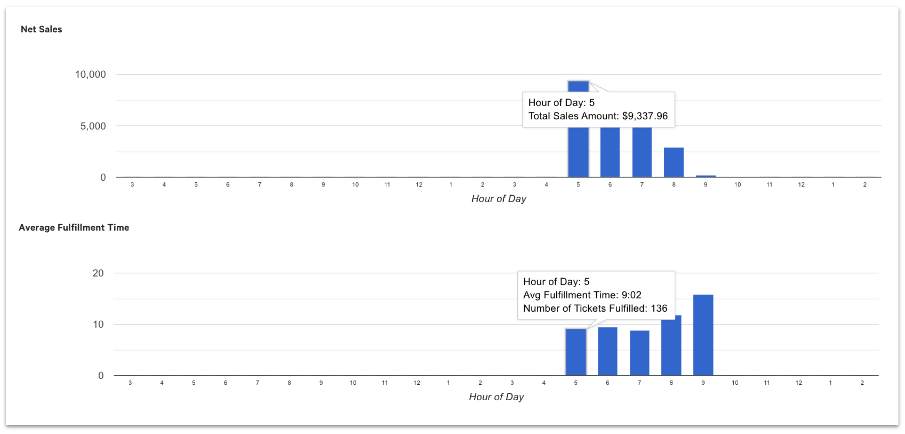
Task: Select the hour 6 Net Sales bar
Action: point(609,152)
